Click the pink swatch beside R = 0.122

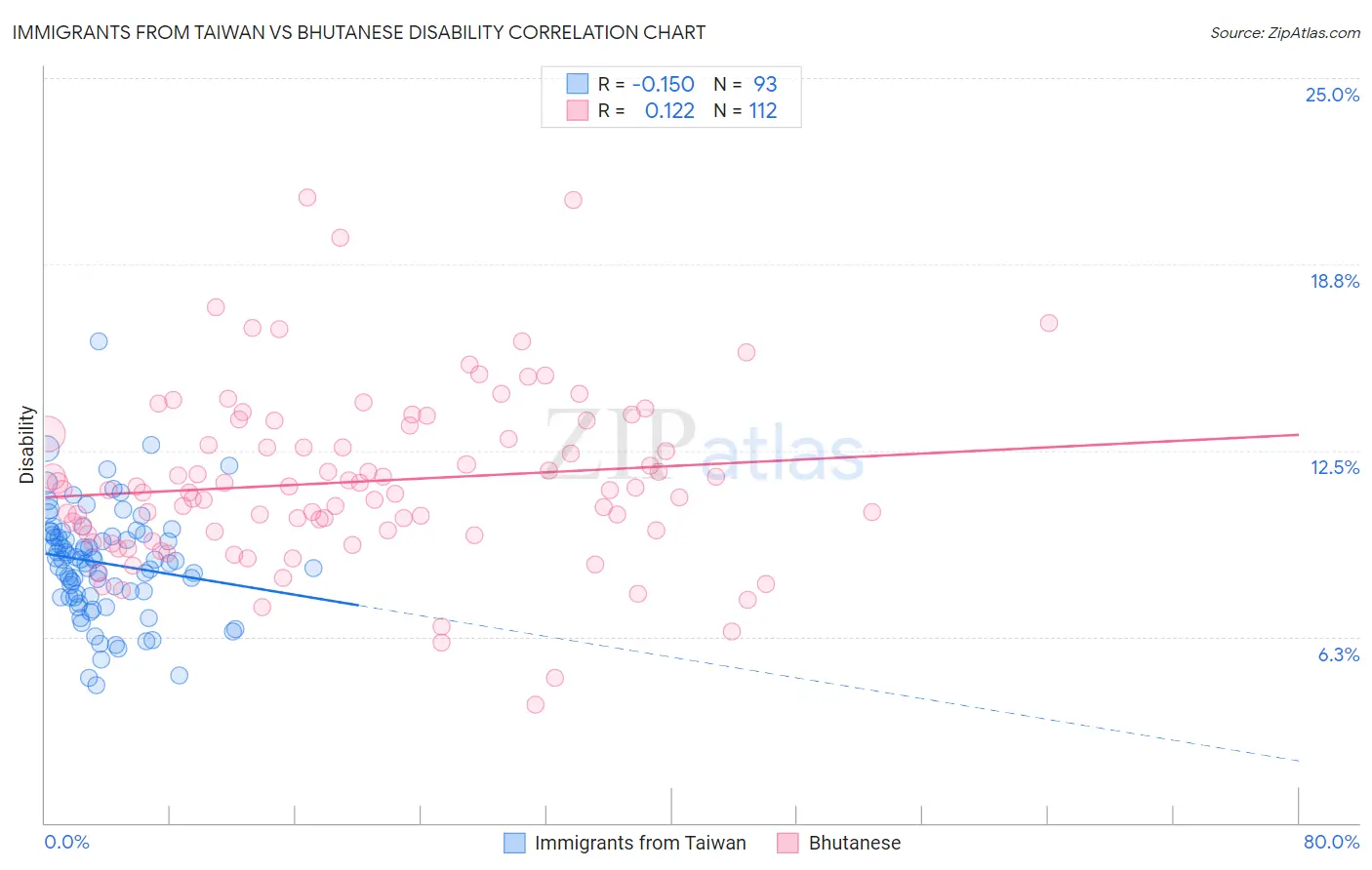(578, 110)
